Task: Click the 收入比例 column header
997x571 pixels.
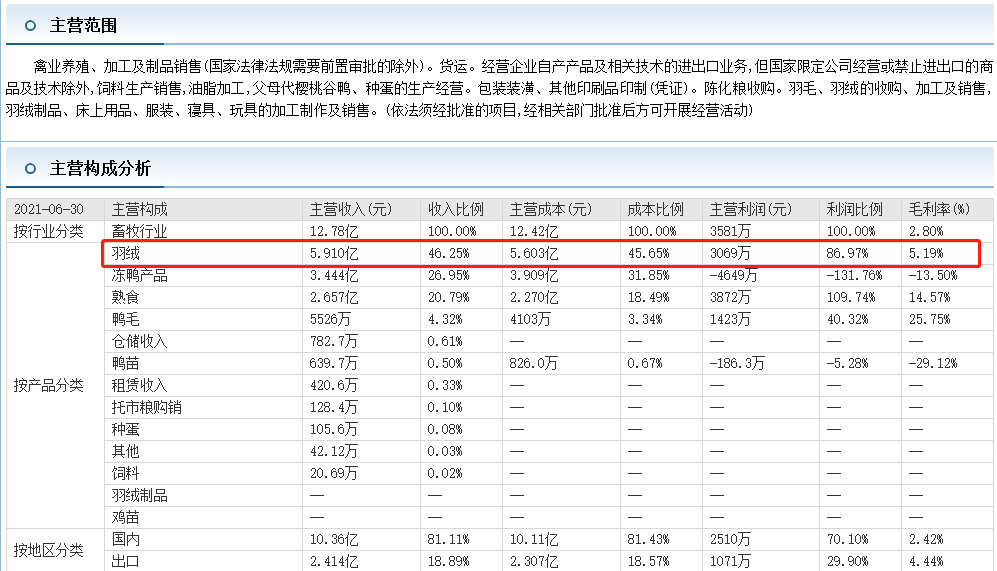Action: [455, 209]
